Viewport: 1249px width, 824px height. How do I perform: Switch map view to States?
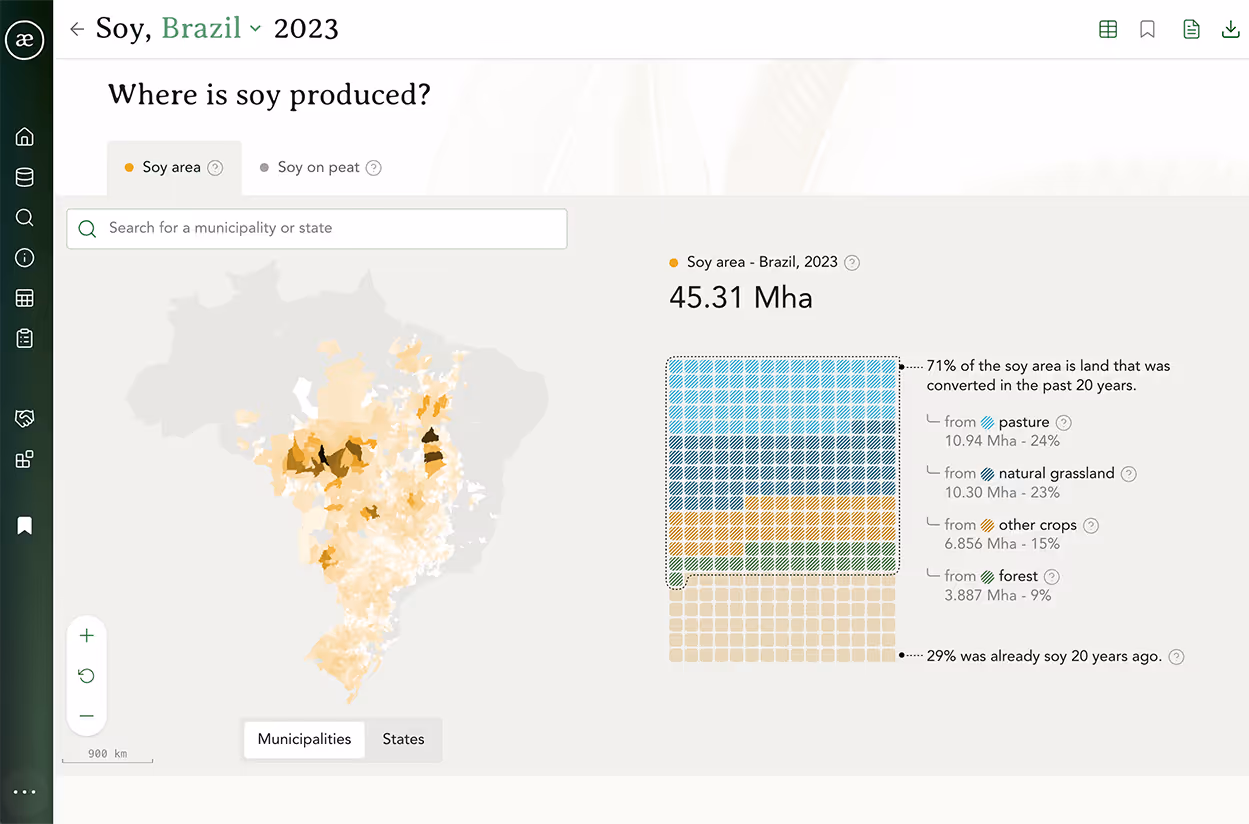coord(403,739)
